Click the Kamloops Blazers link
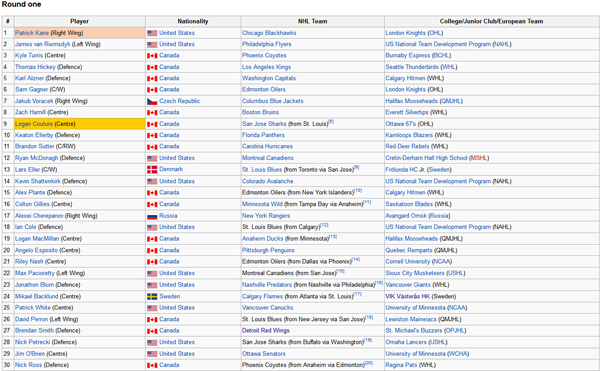 click(x=409, y=135)
